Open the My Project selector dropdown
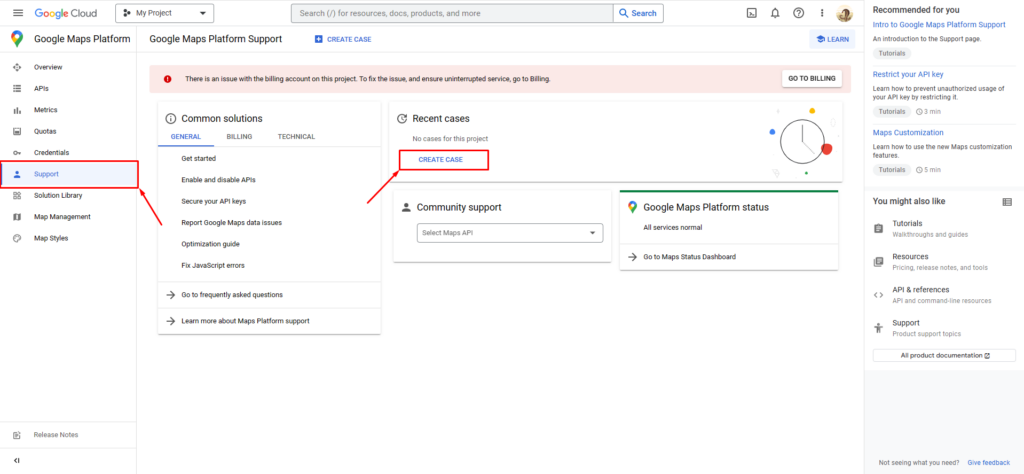 pos(165,13)
